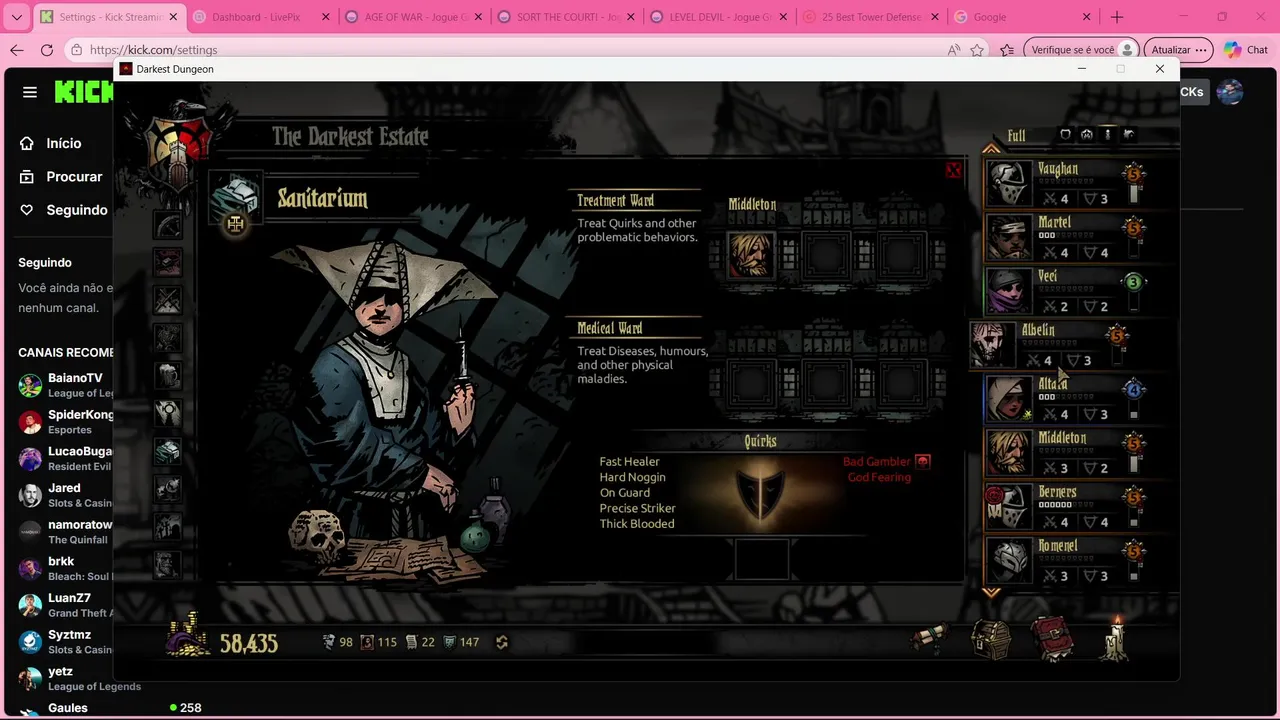
Task: Open Kick hamburger menu
Action: (30, 92)
